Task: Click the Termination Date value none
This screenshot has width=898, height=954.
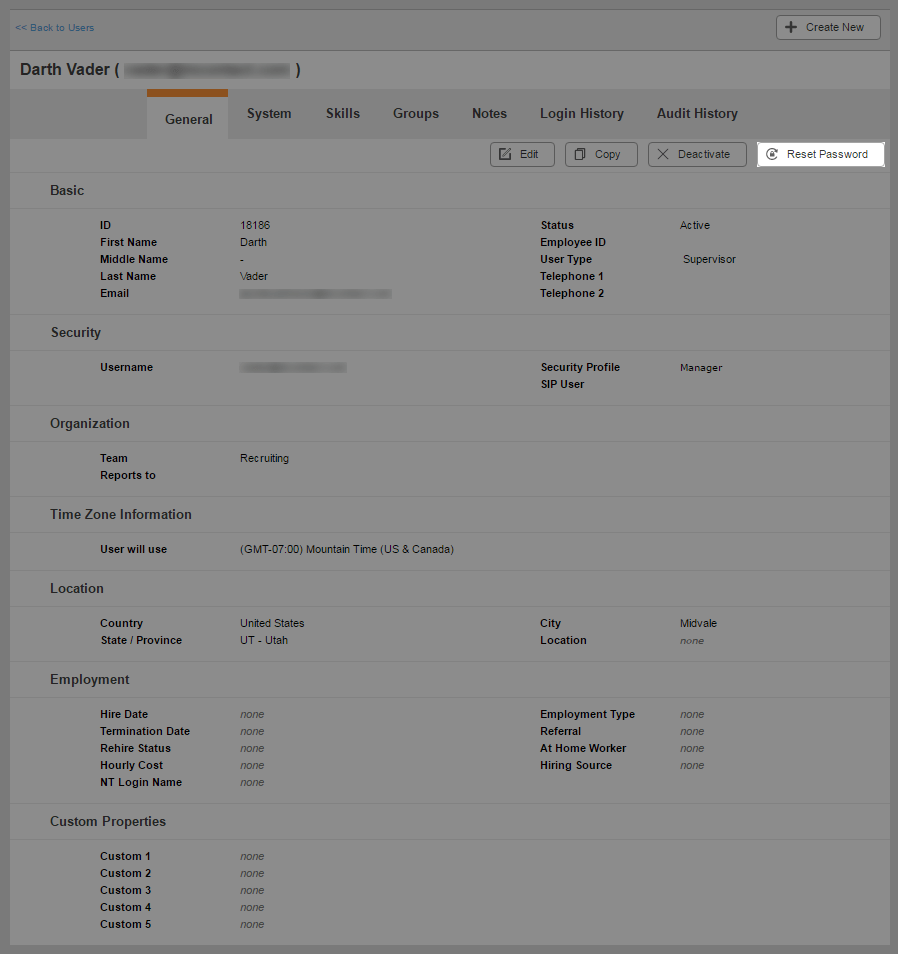Action: click(x=252, y=731)
